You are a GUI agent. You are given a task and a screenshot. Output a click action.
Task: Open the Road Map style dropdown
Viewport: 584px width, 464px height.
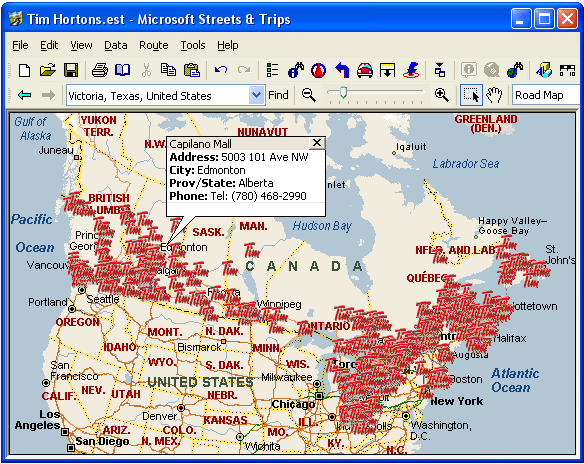(x=546, y=95)
